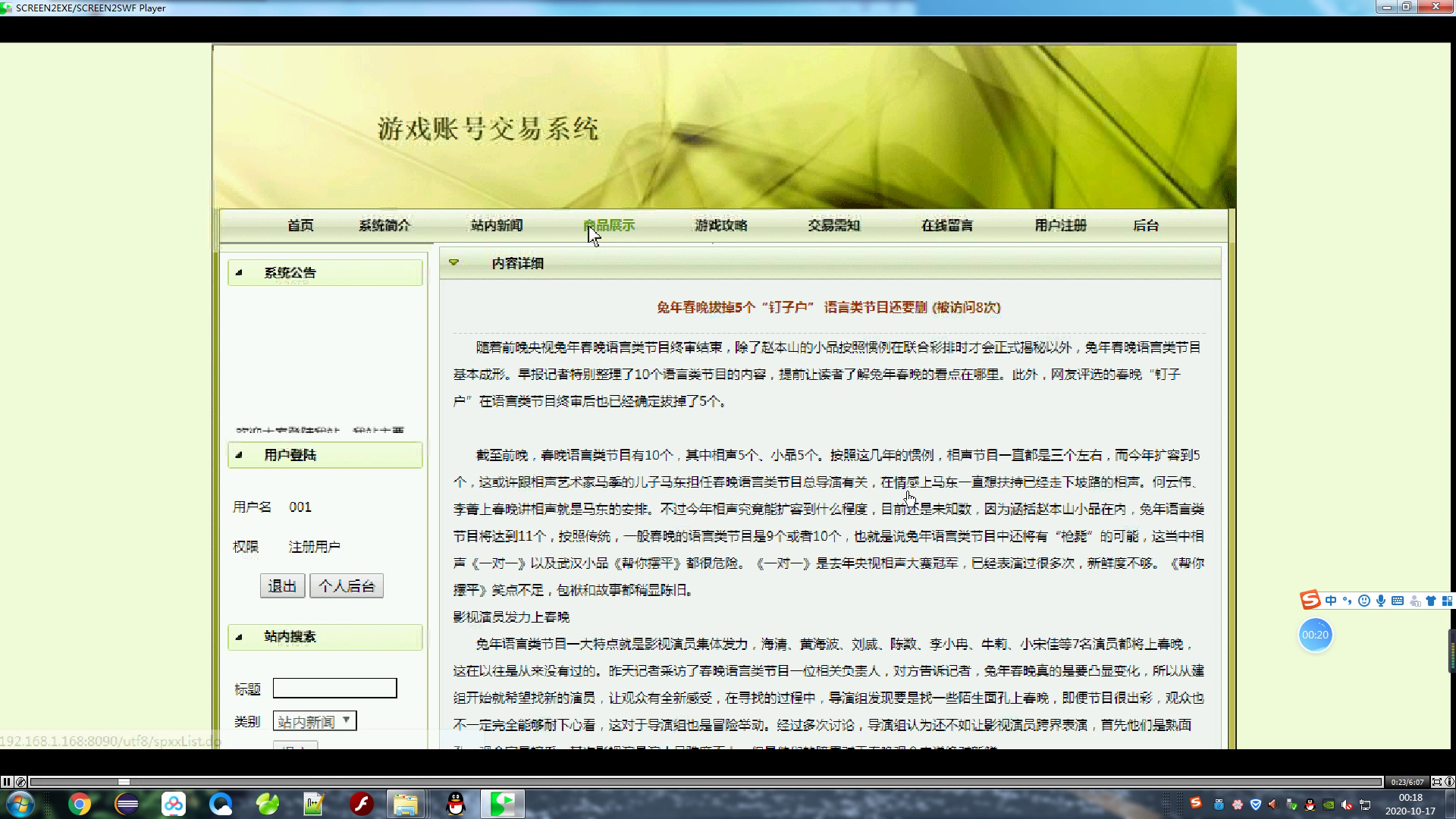The image size is (1456, 819).
Task: Open the 用户注册 navigation item
Action: click(1060, 225)
